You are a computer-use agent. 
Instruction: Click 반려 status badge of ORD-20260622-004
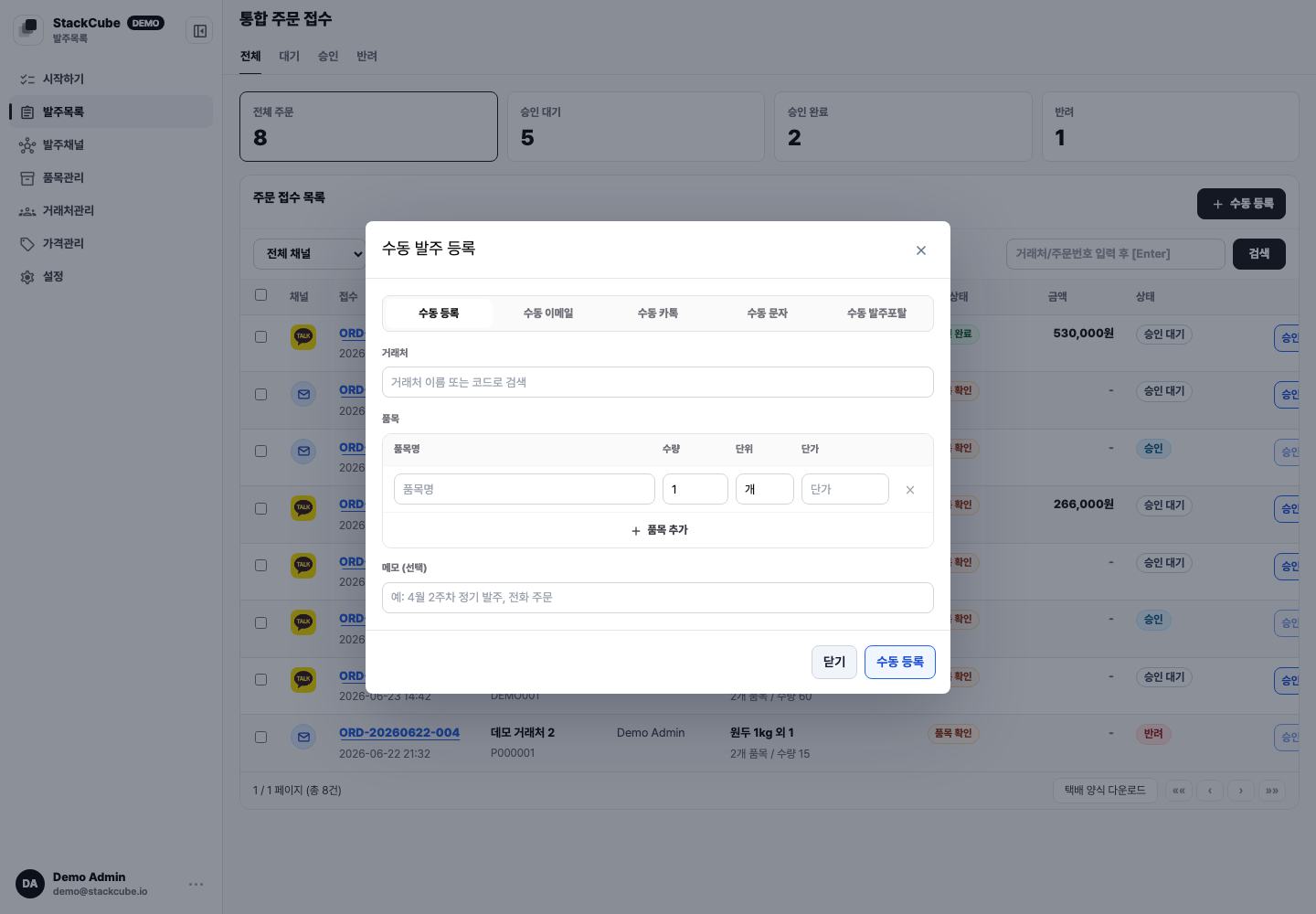(1153, 734)
